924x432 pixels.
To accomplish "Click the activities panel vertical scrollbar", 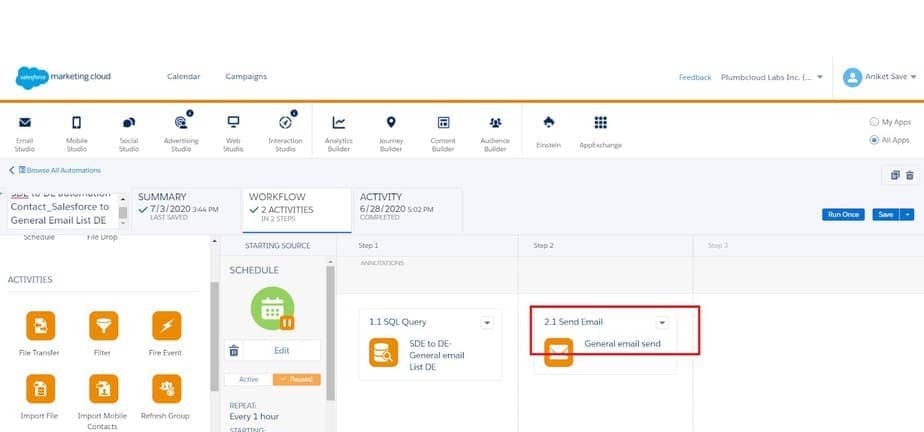I will point(214,336).
